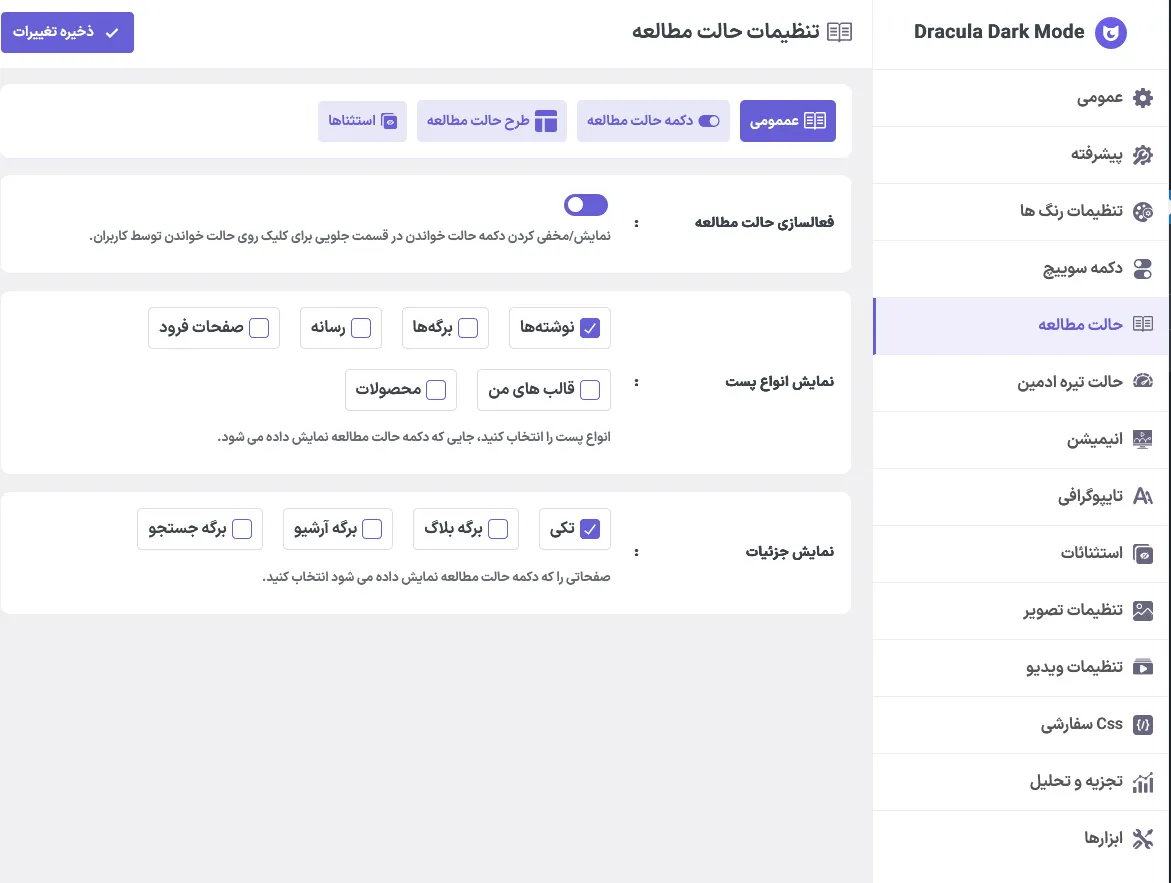Click the icon inside استثناها tab
This screenshot has width=1171, height=883.
[389, 121]
